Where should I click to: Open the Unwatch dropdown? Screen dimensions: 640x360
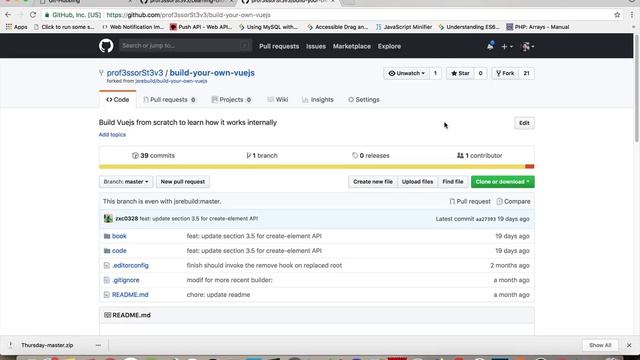(x=407, y=73)
